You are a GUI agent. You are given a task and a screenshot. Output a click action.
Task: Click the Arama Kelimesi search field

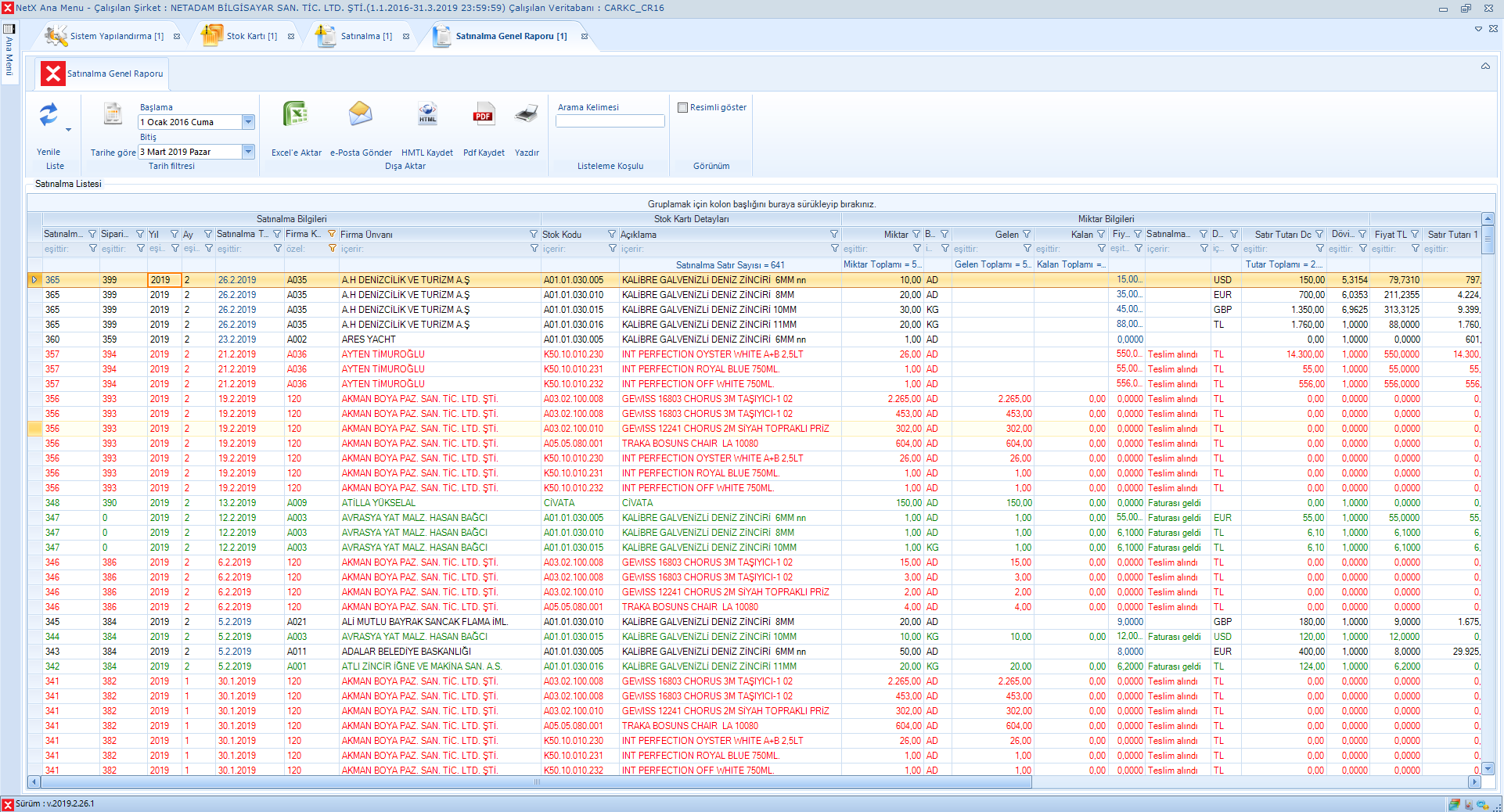(610, 121)
